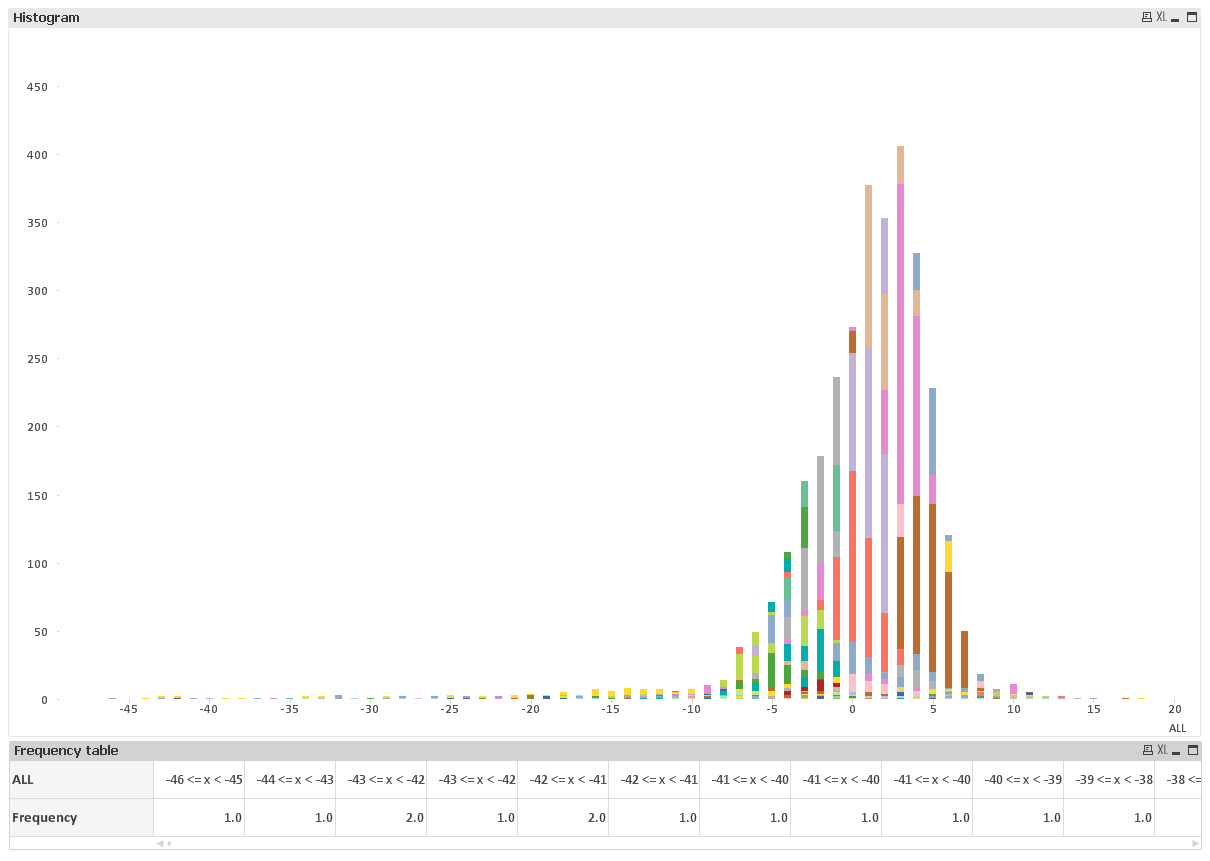Image resolution: width=1210 pixels, height=861 pixels.
Task: Click frequency value under -40 <= x < -39
Action: coord(1018,818)
